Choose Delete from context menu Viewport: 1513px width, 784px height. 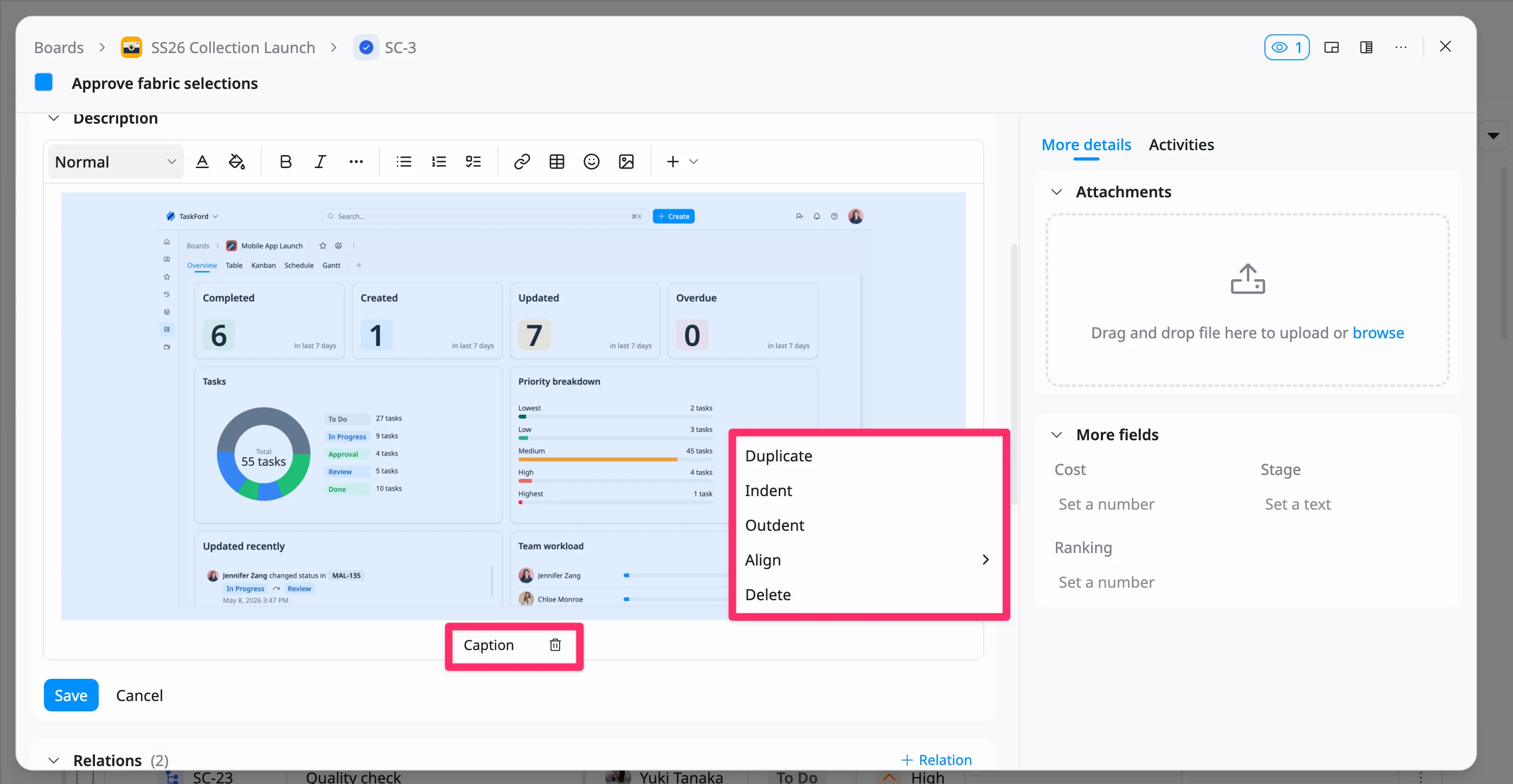[869, 594]
